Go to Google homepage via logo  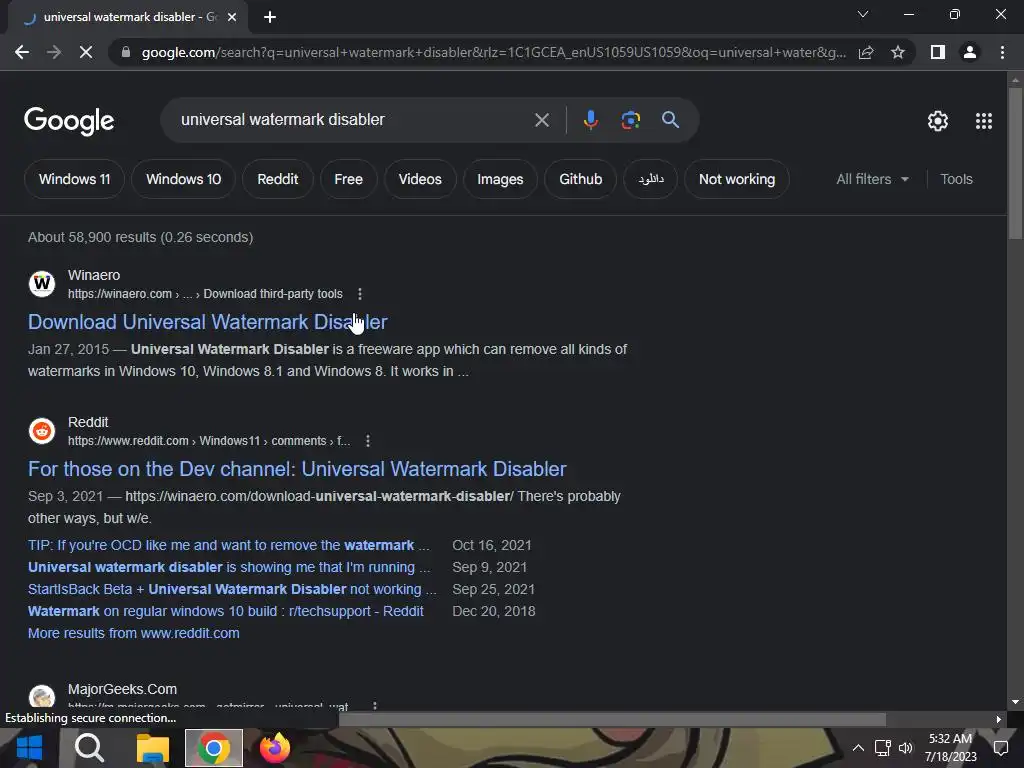tap(69, 121)
